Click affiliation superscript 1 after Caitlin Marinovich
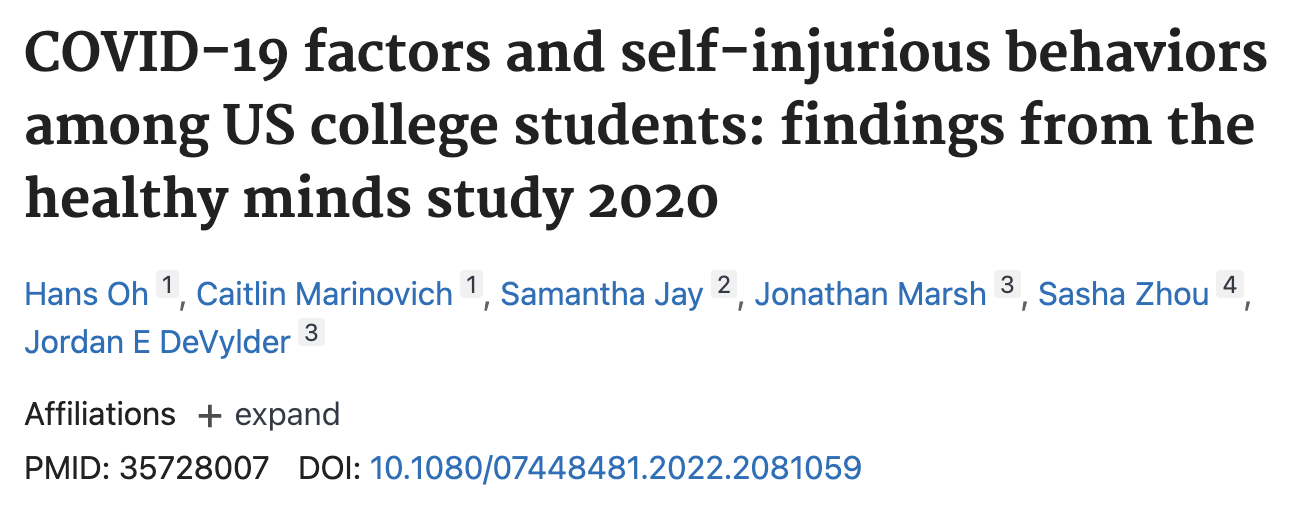 (x=472, y=287)
